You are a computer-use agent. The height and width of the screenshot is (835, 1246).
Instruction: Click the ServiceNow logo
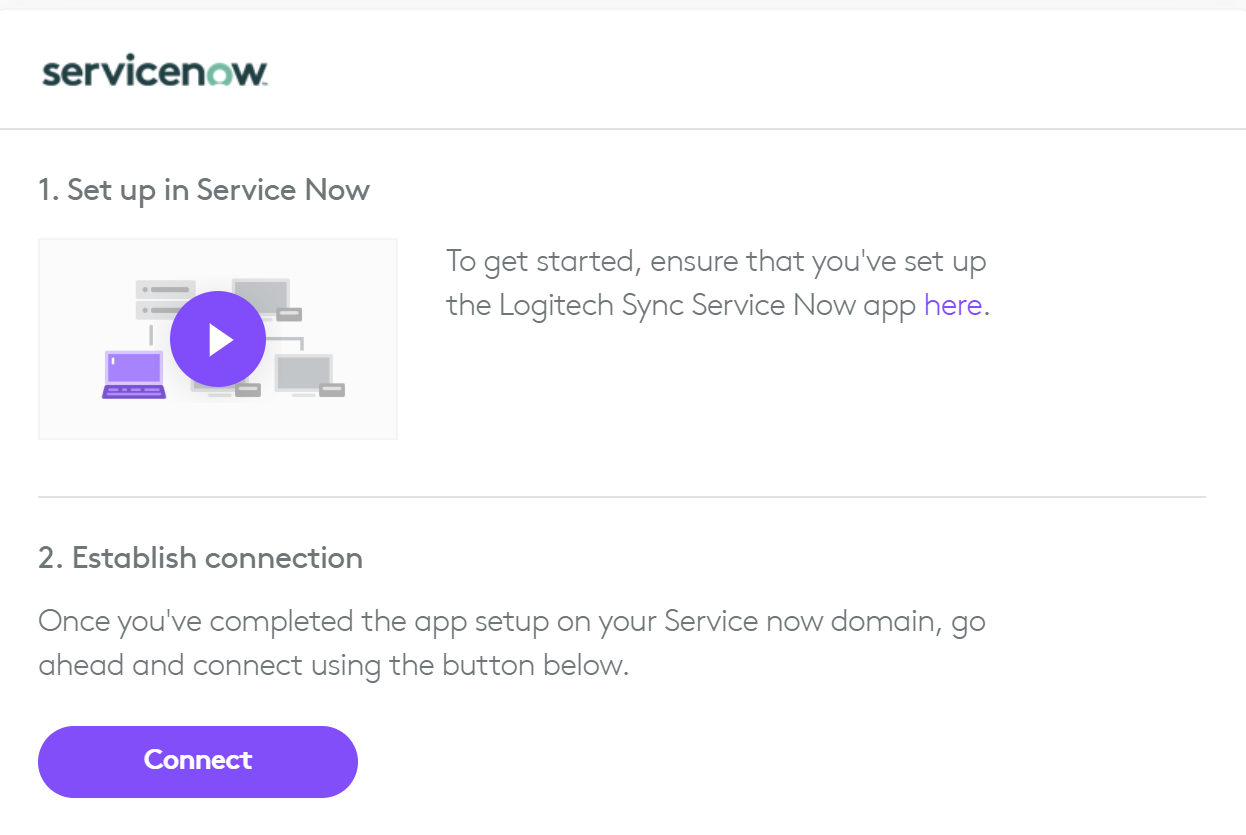coord(154,73)
